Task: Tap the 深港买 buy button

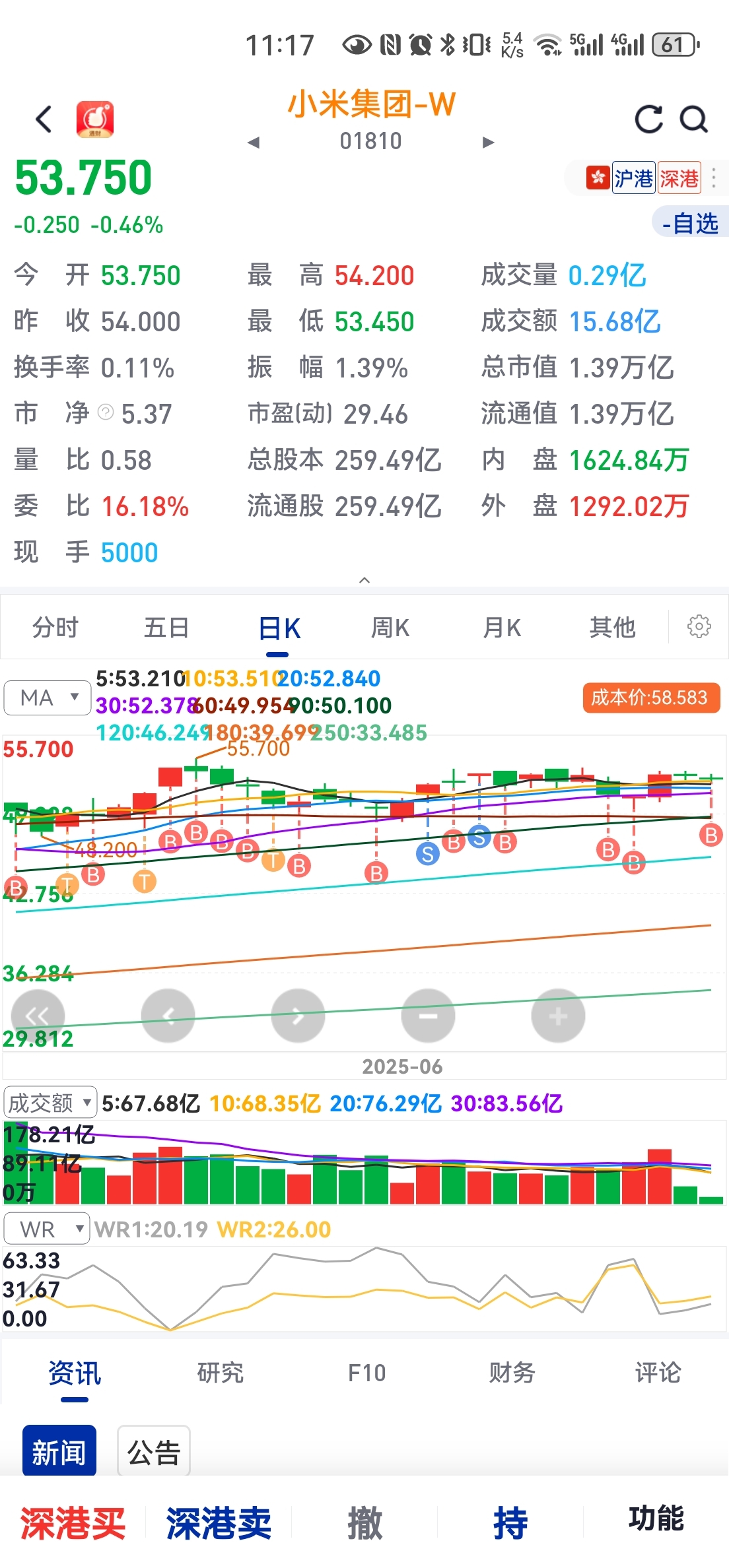Action: 73,1523
